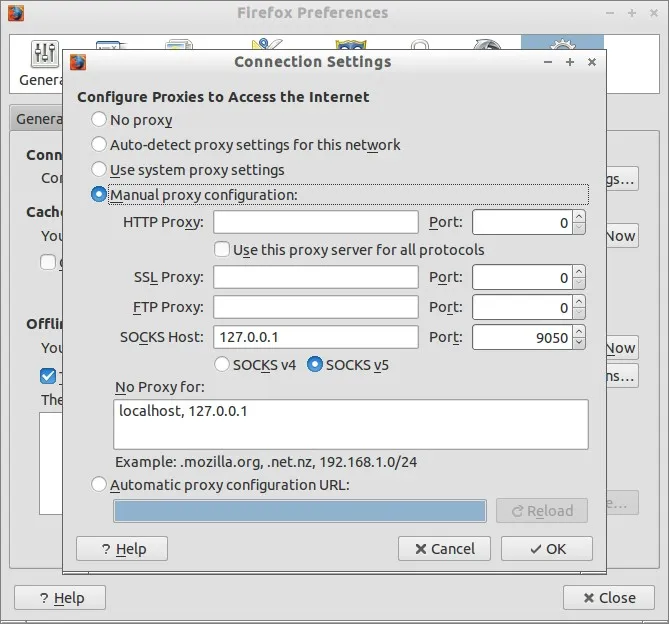Select SOCKS v5 radio button

click(x=315, y=364)
